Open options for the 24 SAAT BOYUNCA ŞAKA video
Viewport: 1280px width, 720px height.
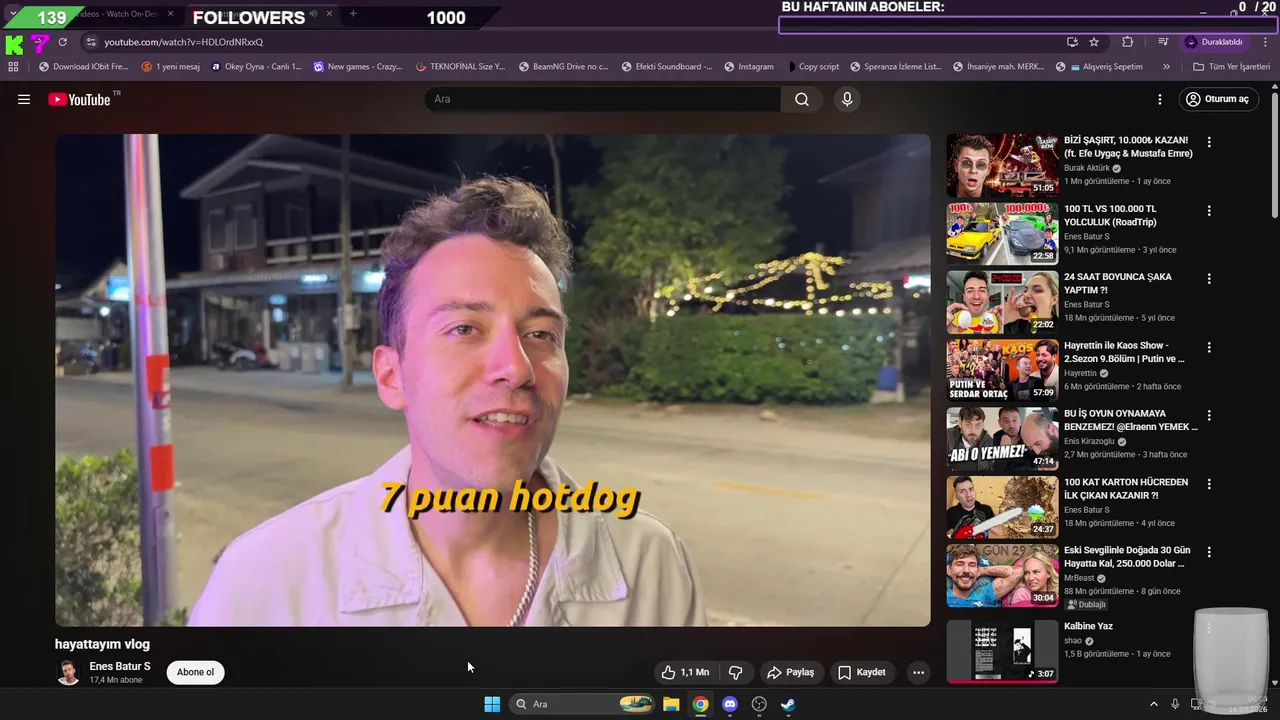click(1209, 279)
